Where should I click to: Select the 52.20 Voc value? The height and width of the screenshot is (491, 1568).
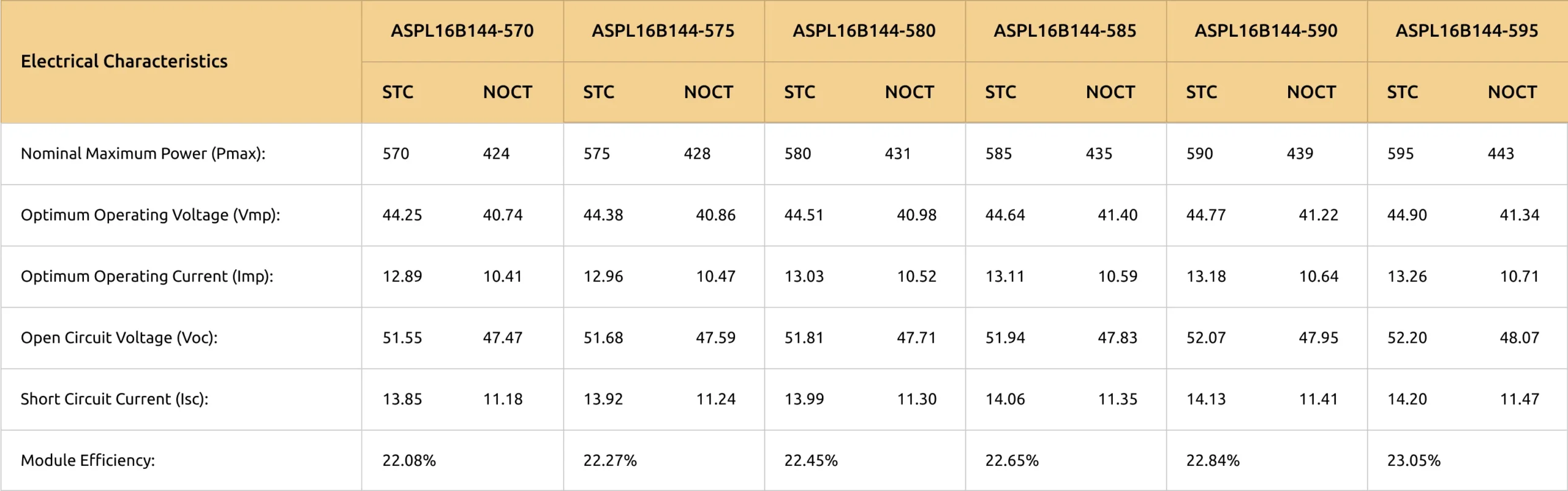tap(1407, 338)
